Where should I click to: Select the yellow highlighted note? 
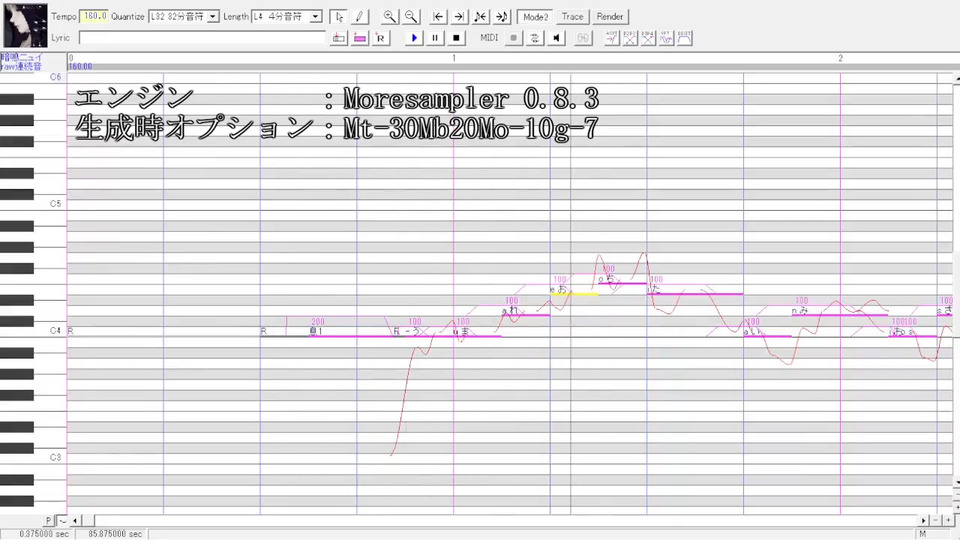(x=574, y=294)
